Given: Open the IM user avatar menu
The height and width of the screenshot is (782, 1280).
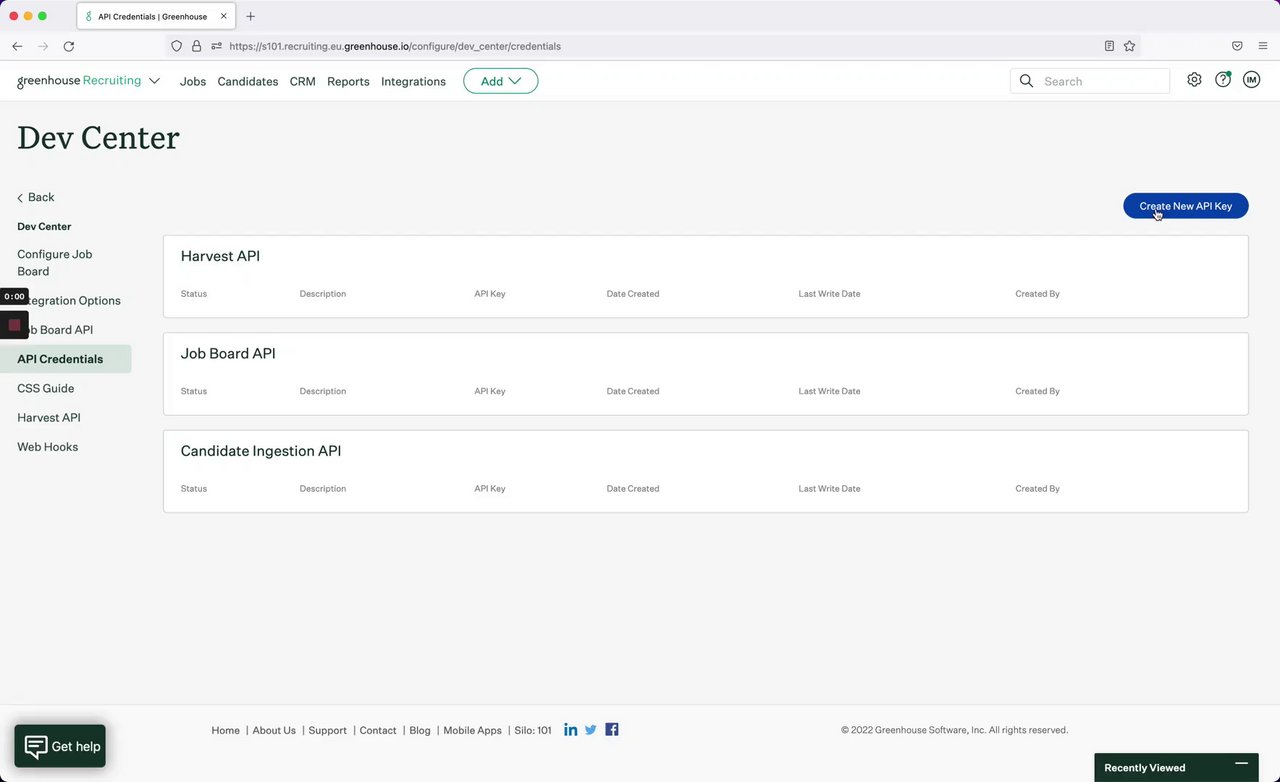Looking at the screenshot, I should click(1251, 80).
